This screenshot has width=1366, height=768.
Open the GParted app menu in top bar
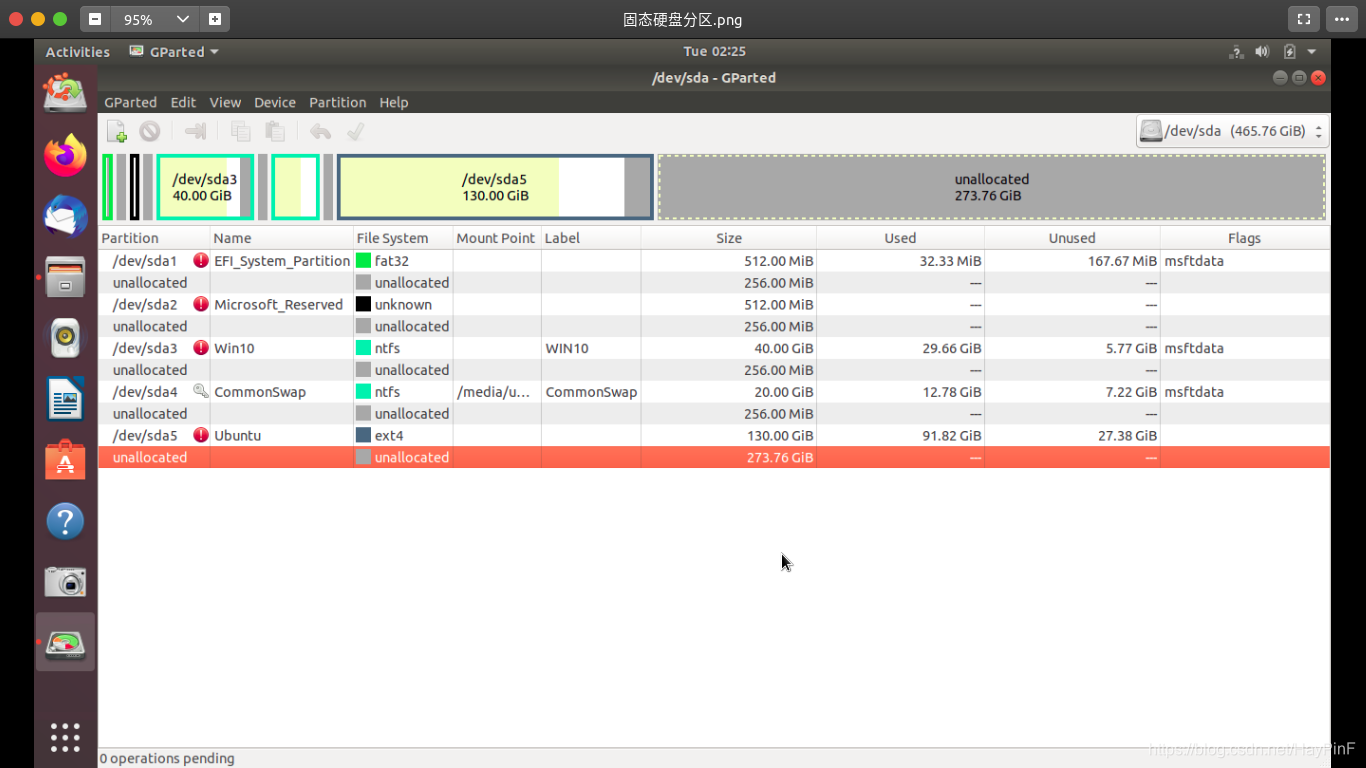[x=174, y=52]
